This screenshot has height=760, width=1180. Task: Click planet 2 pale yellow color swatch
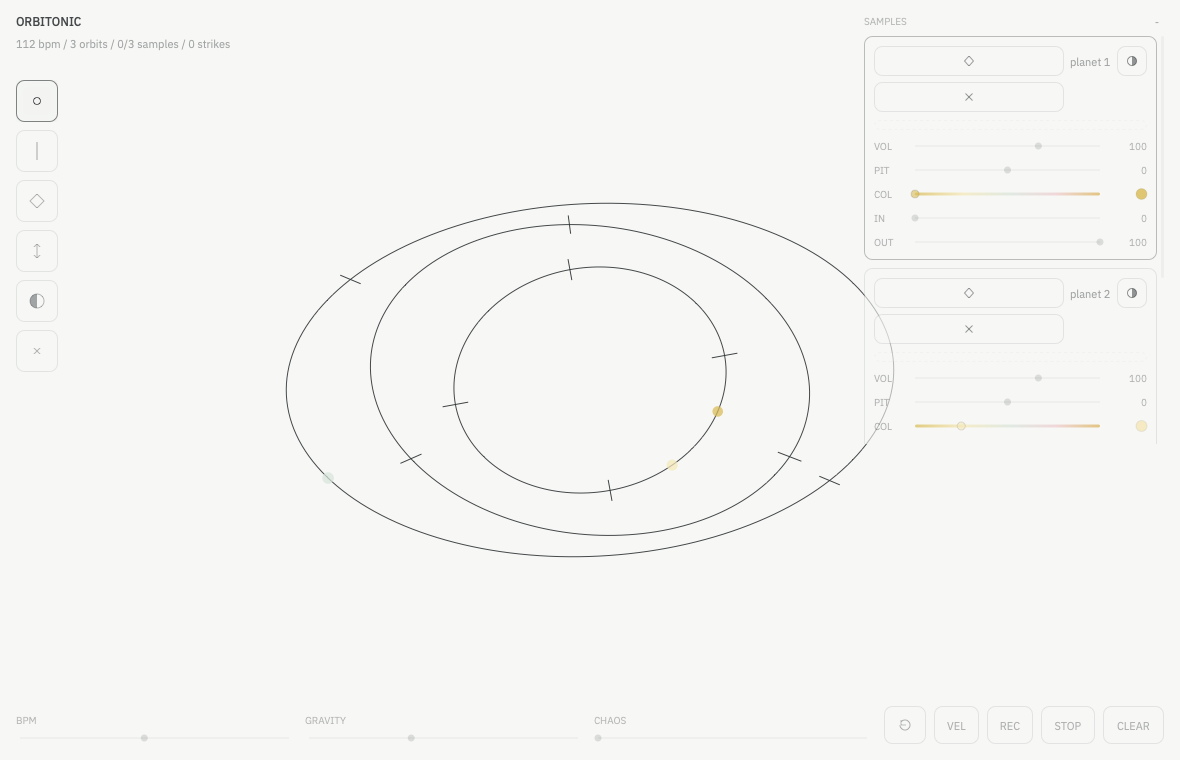(x=1142, y=426)
